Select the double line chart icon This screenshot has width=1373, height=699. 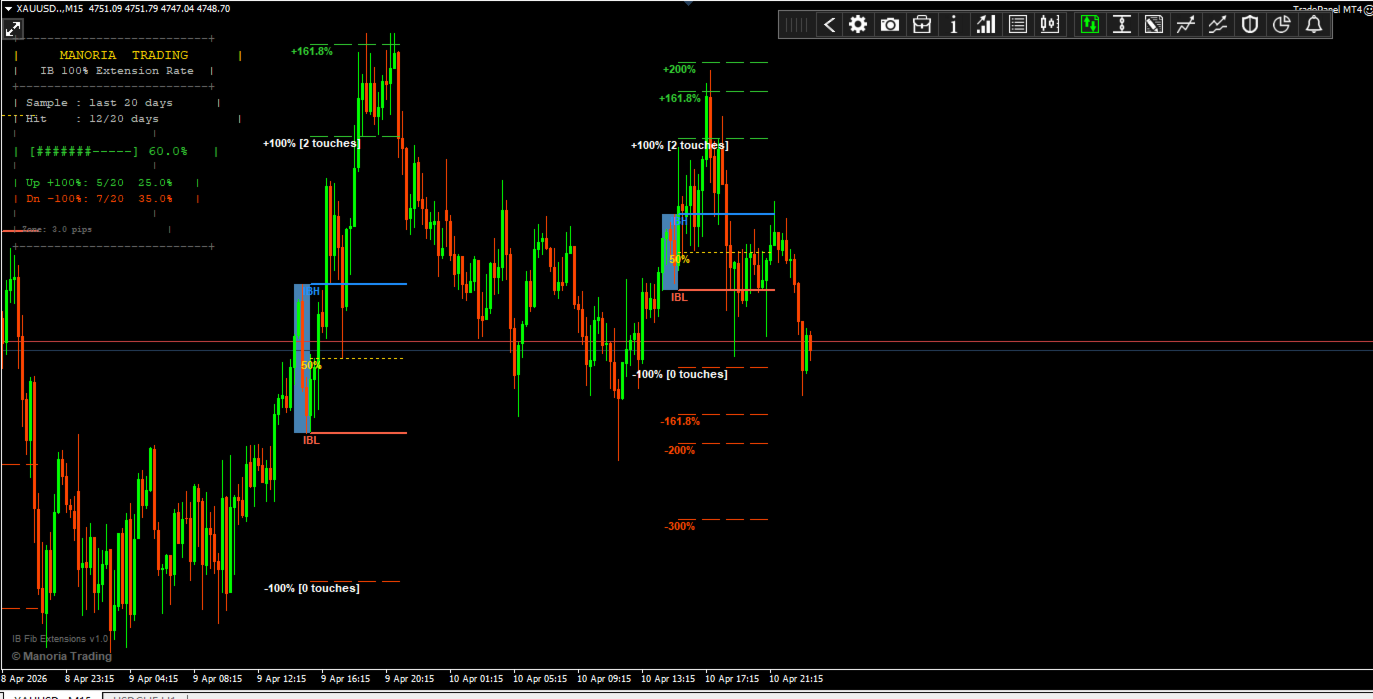[x=1218, y=25]
